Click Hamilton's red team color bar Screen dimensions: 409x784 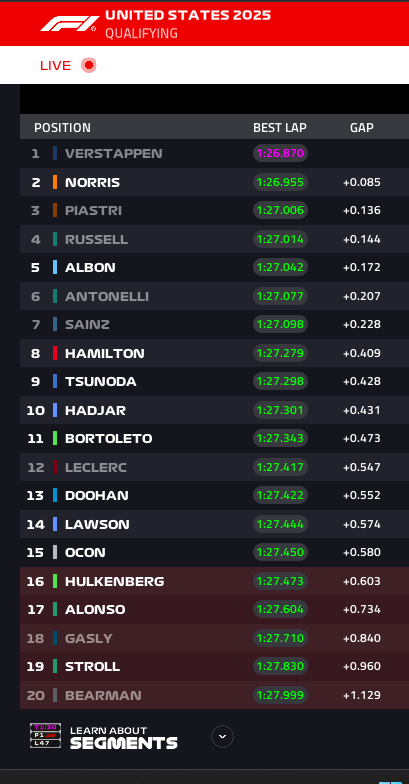pyautogui.click(x=55, y=353)
